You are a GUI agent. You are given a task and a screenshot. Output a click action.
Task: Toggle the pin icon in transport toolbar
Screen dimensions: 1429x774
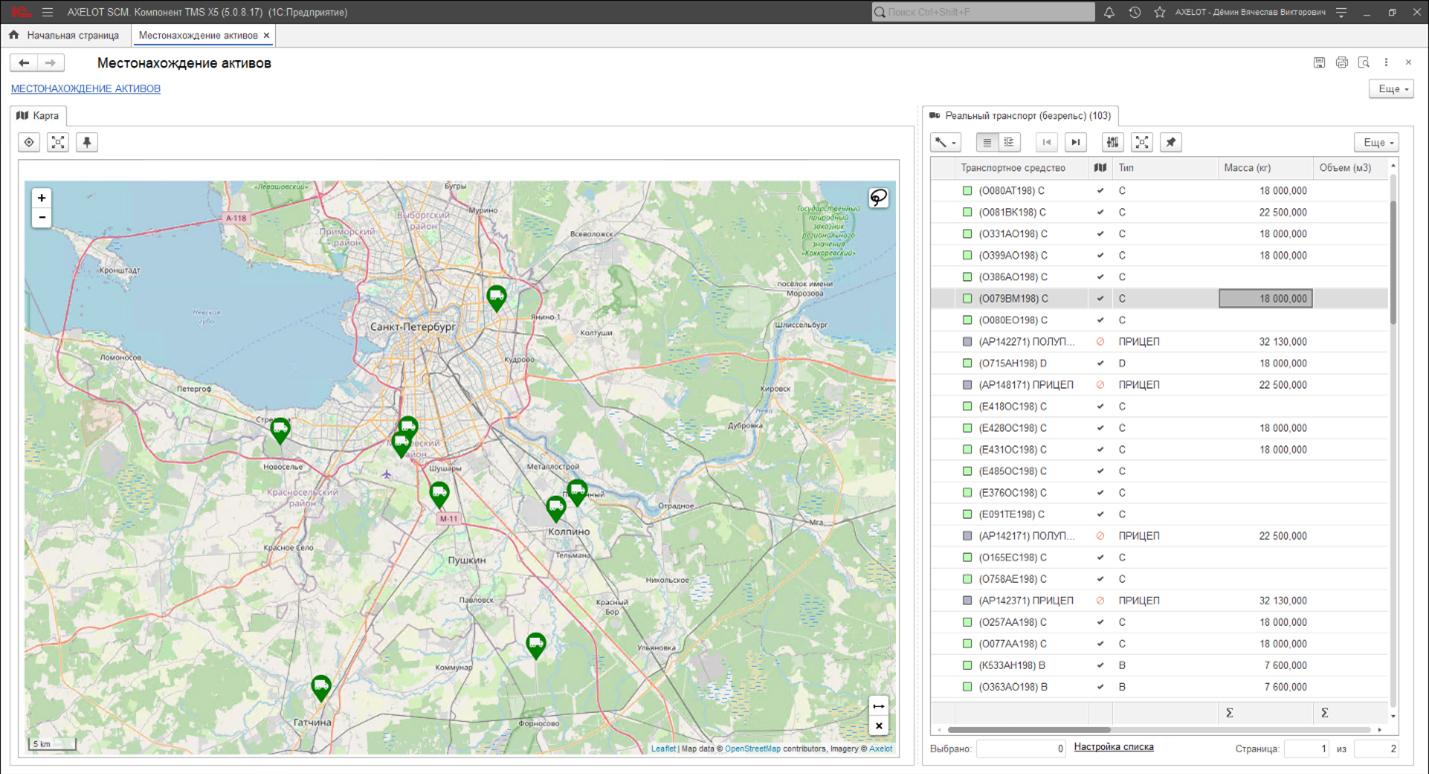(x=1171, y=142)
